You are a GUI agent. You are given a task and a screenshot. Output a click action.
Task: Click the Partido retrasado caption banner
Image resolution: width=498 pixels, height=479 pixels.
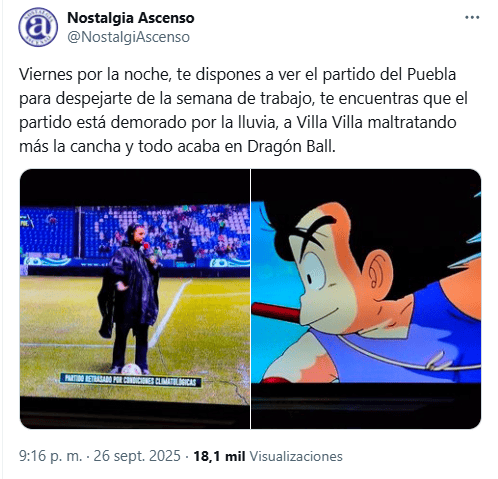[x=131, y=380]
